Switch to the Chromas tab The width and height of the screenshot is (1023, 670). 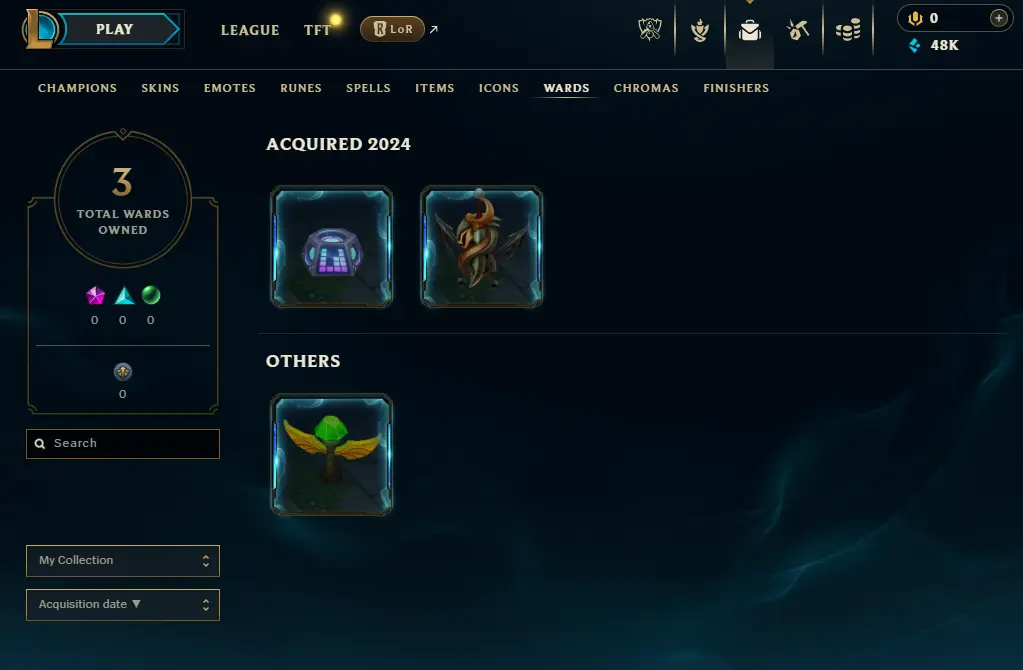pyautogui.click(x=646, y=88)
